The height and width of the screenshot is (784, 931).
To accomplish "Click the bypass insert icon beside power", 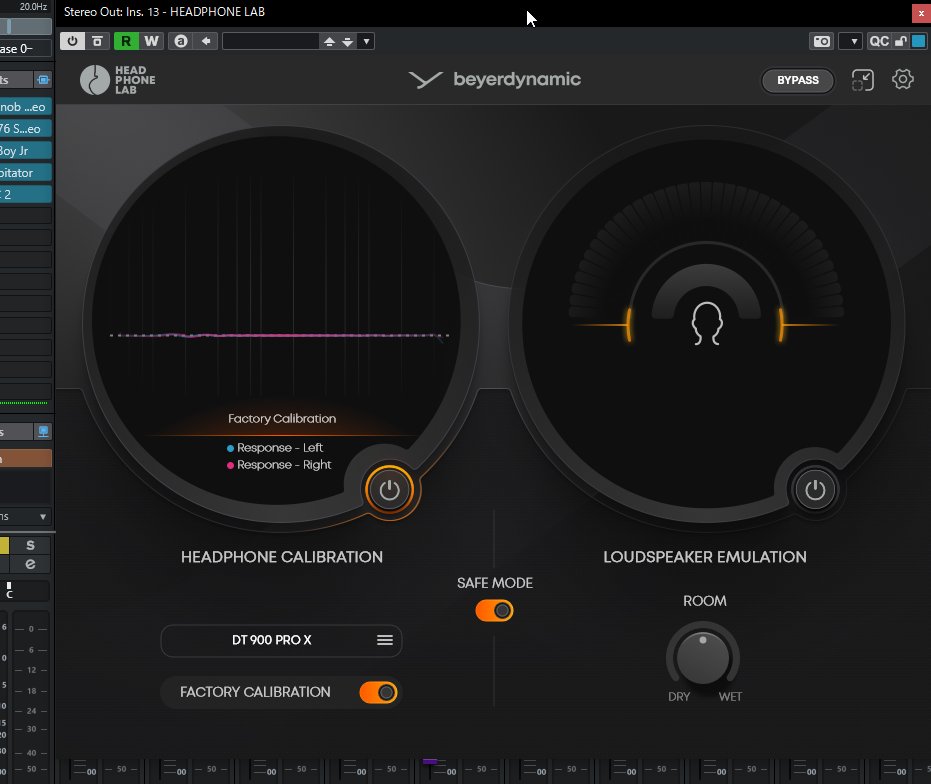I will coord(97,41).
